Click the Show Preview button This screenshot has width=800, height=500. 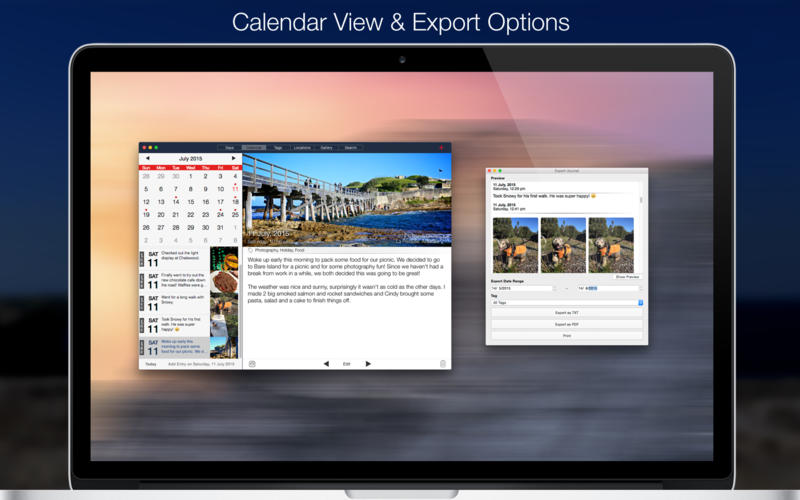pos(627,277)
